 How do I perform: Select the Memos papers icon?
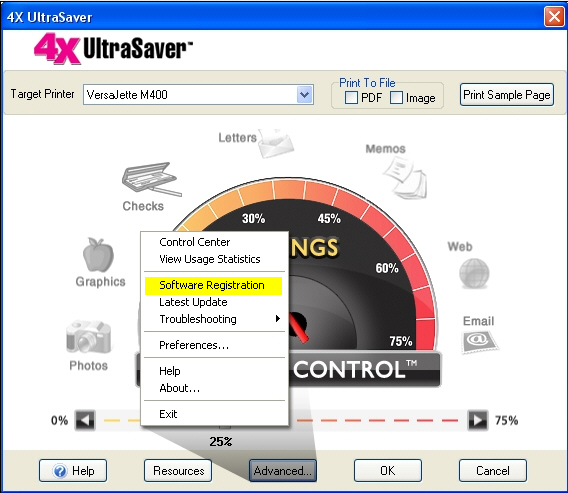(x=405, y=178)
